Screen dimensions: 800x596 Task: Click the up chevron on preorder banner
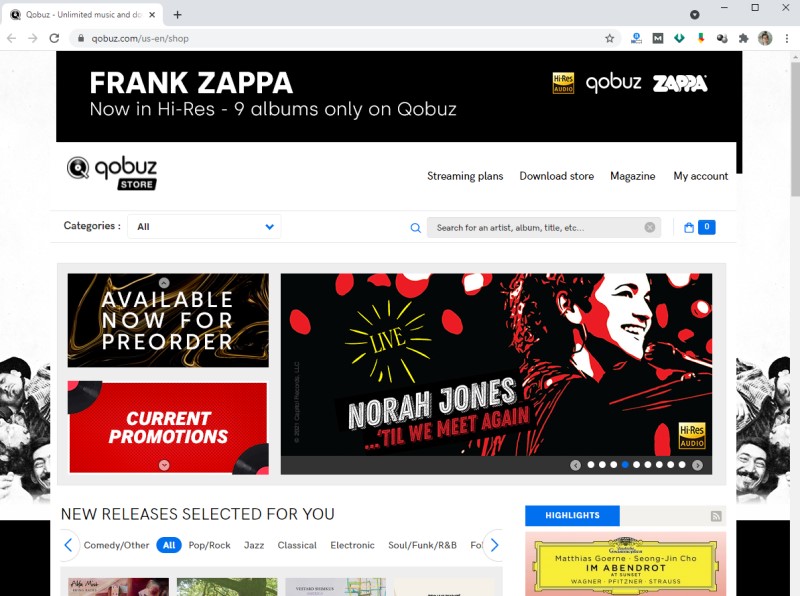(164, 282)
